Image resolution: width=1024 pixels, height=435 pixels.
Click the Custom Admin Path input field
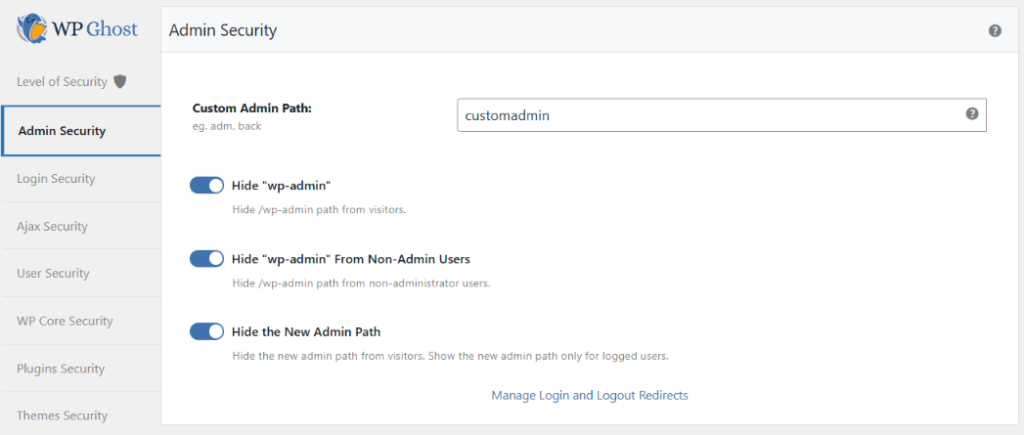click(x=722, y=115)
